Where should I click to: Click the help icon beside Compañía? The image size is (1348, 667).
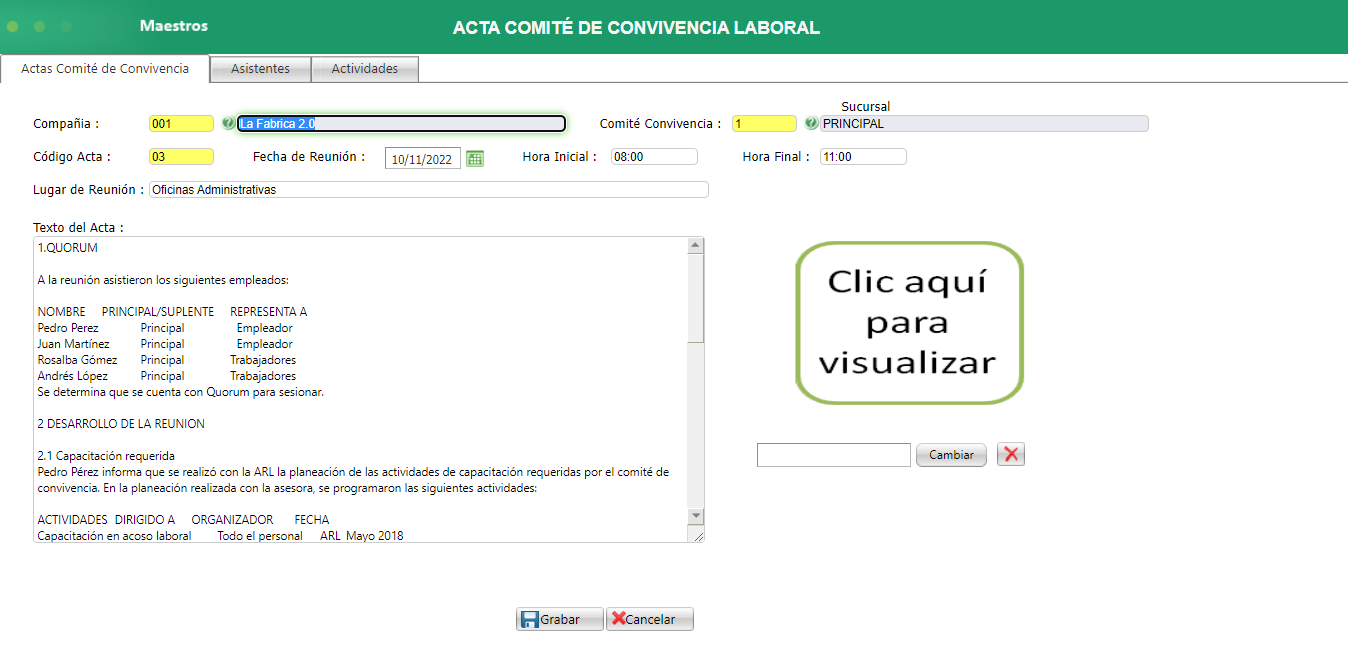[x=228, y=123]
